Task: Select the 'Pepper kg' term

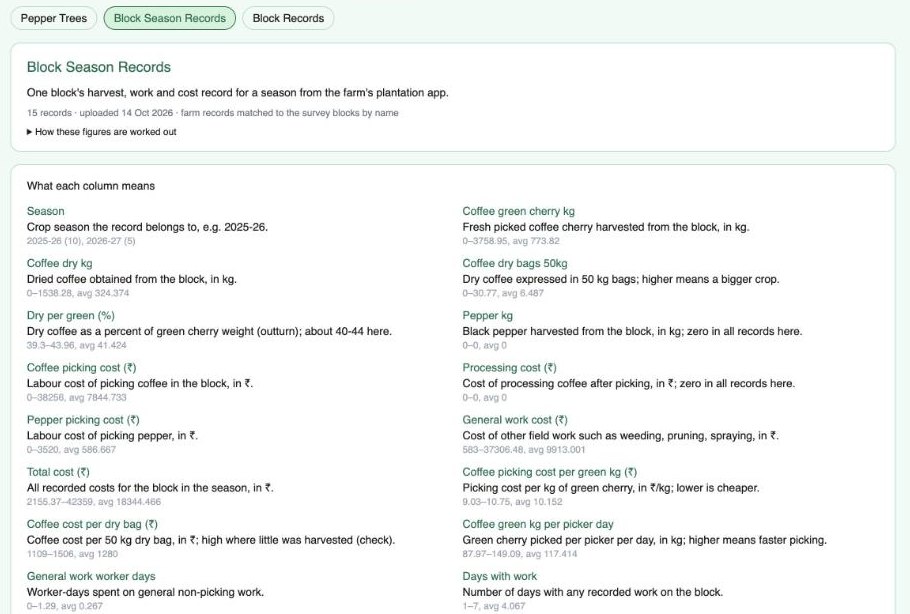Action: tap(488, 316)
